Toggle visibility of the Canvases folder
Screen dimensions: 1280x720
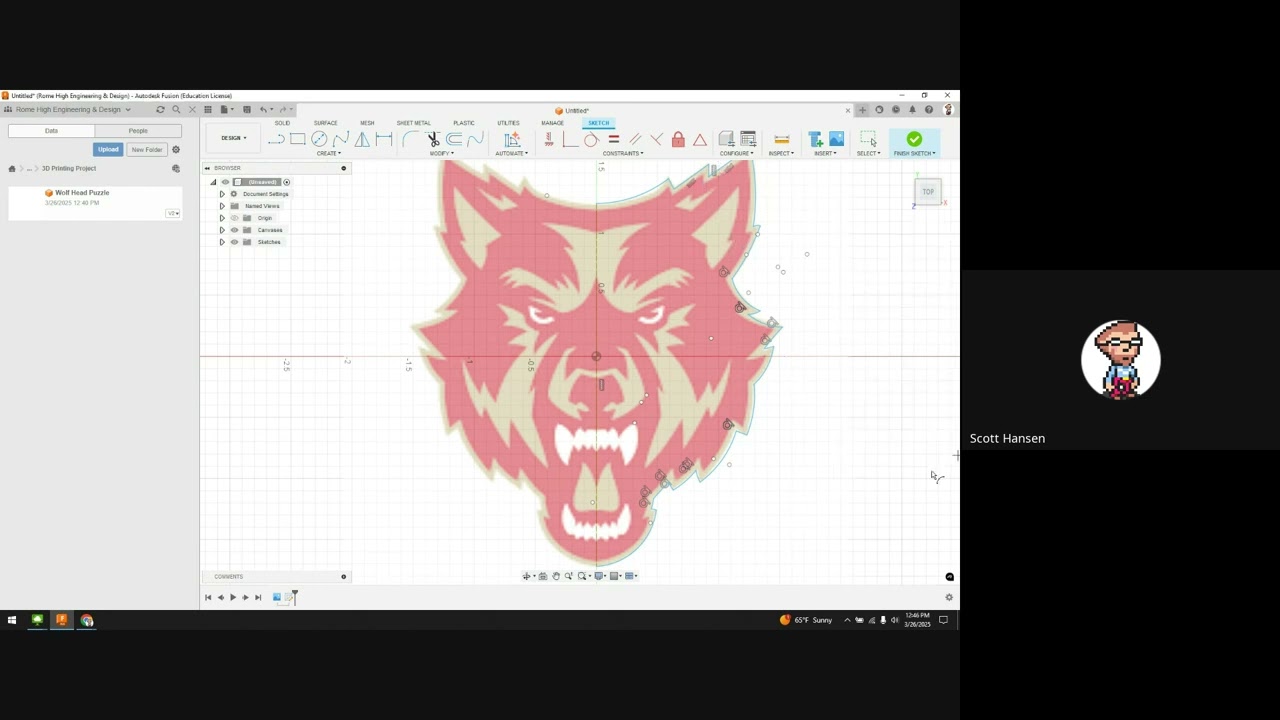point(235,230)
